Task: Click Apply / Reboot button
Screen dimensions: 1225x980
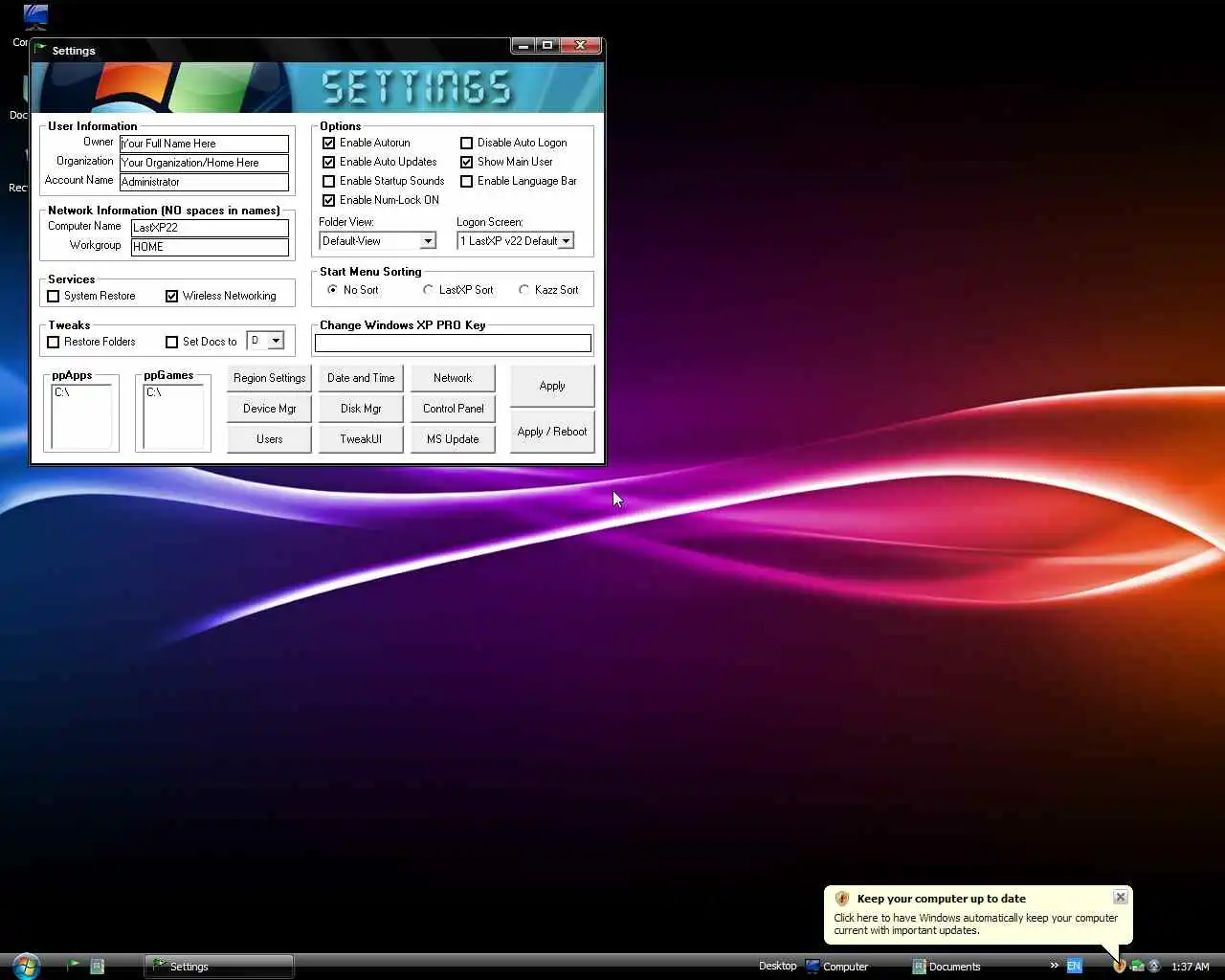Action: tap(552, 432)
